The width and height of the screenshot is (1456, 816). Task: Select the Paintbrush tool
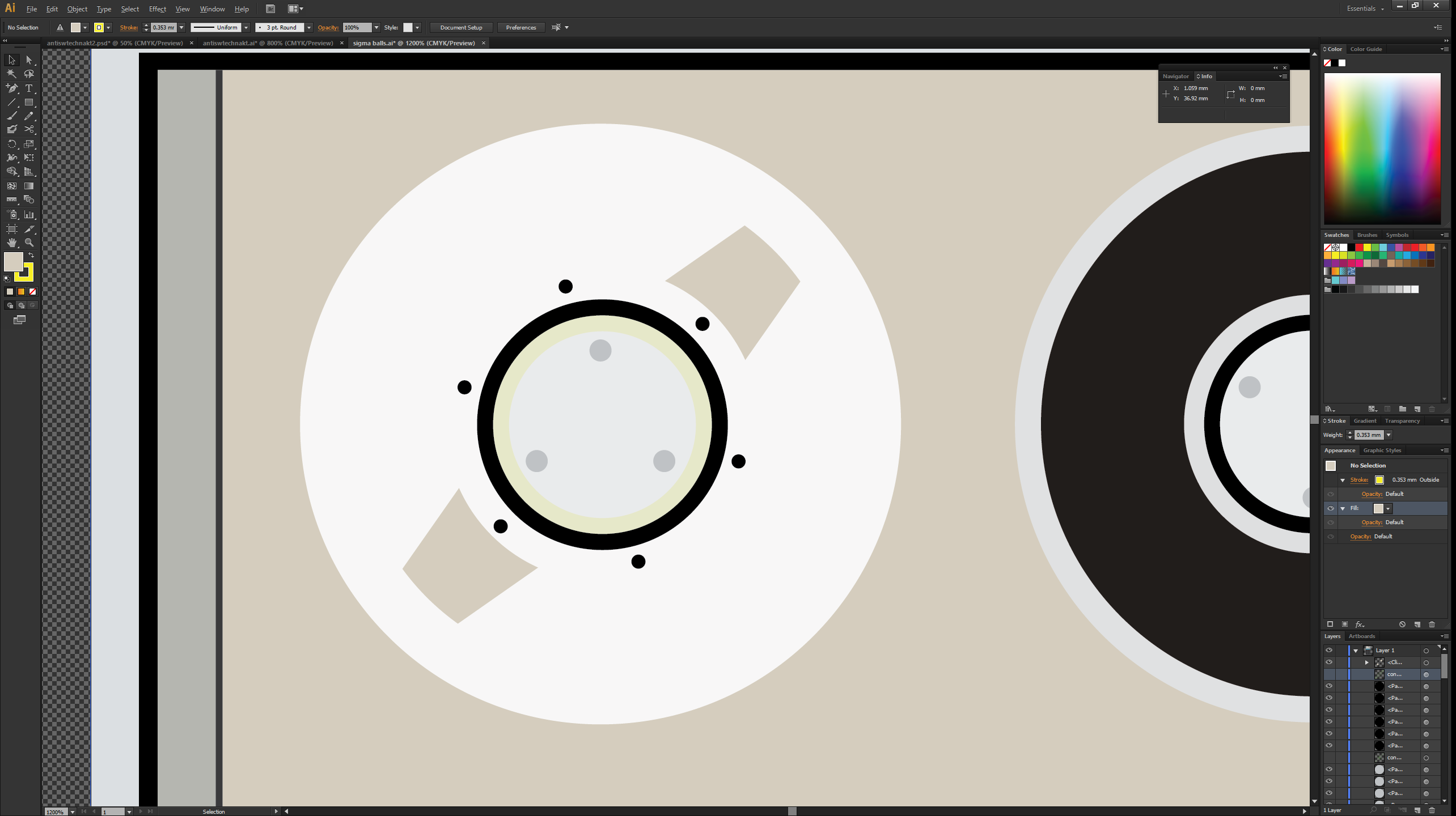click(x=11, y=116)
